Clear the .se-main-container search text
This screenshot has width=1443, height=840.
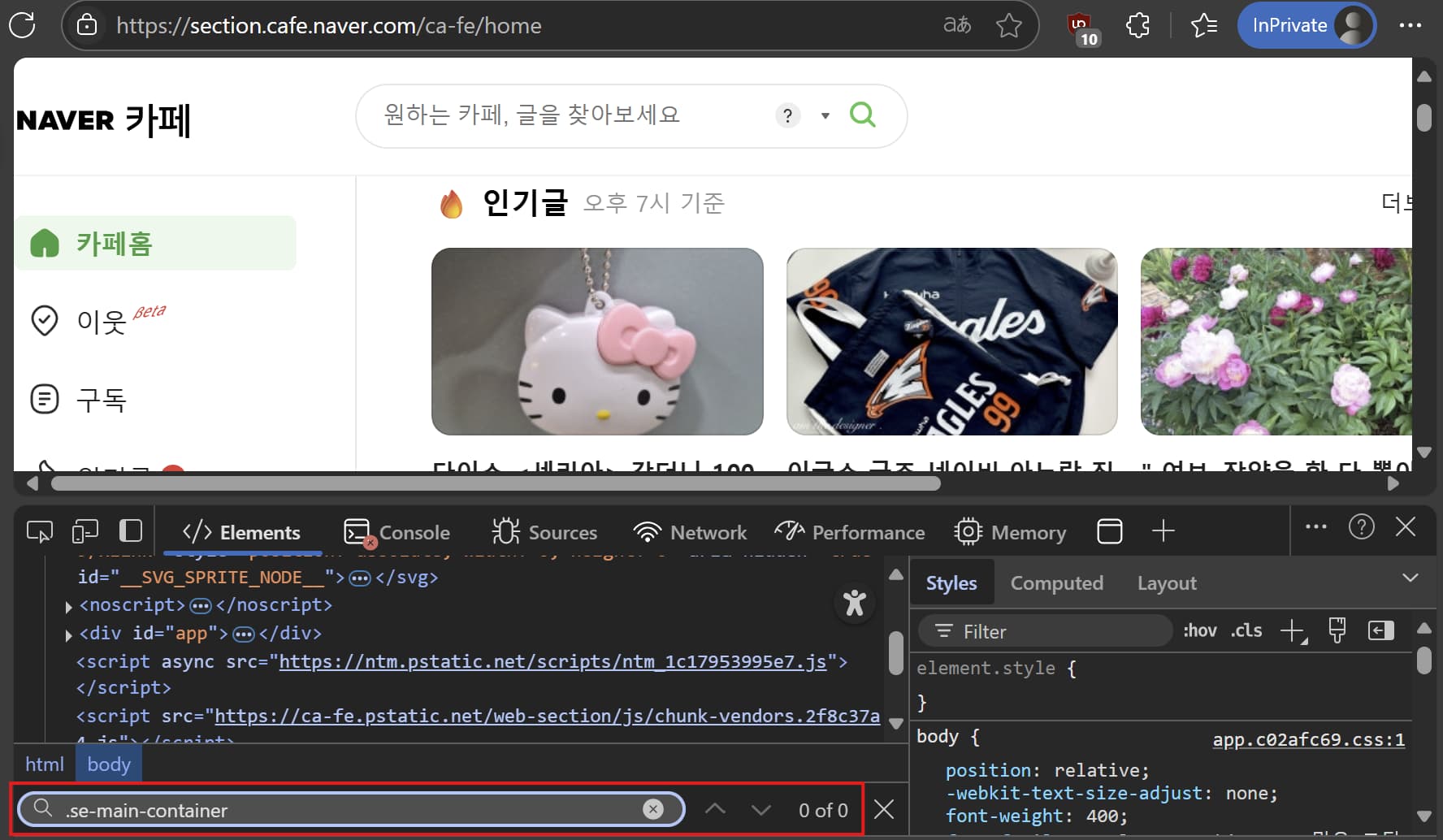tap(653, 809)
